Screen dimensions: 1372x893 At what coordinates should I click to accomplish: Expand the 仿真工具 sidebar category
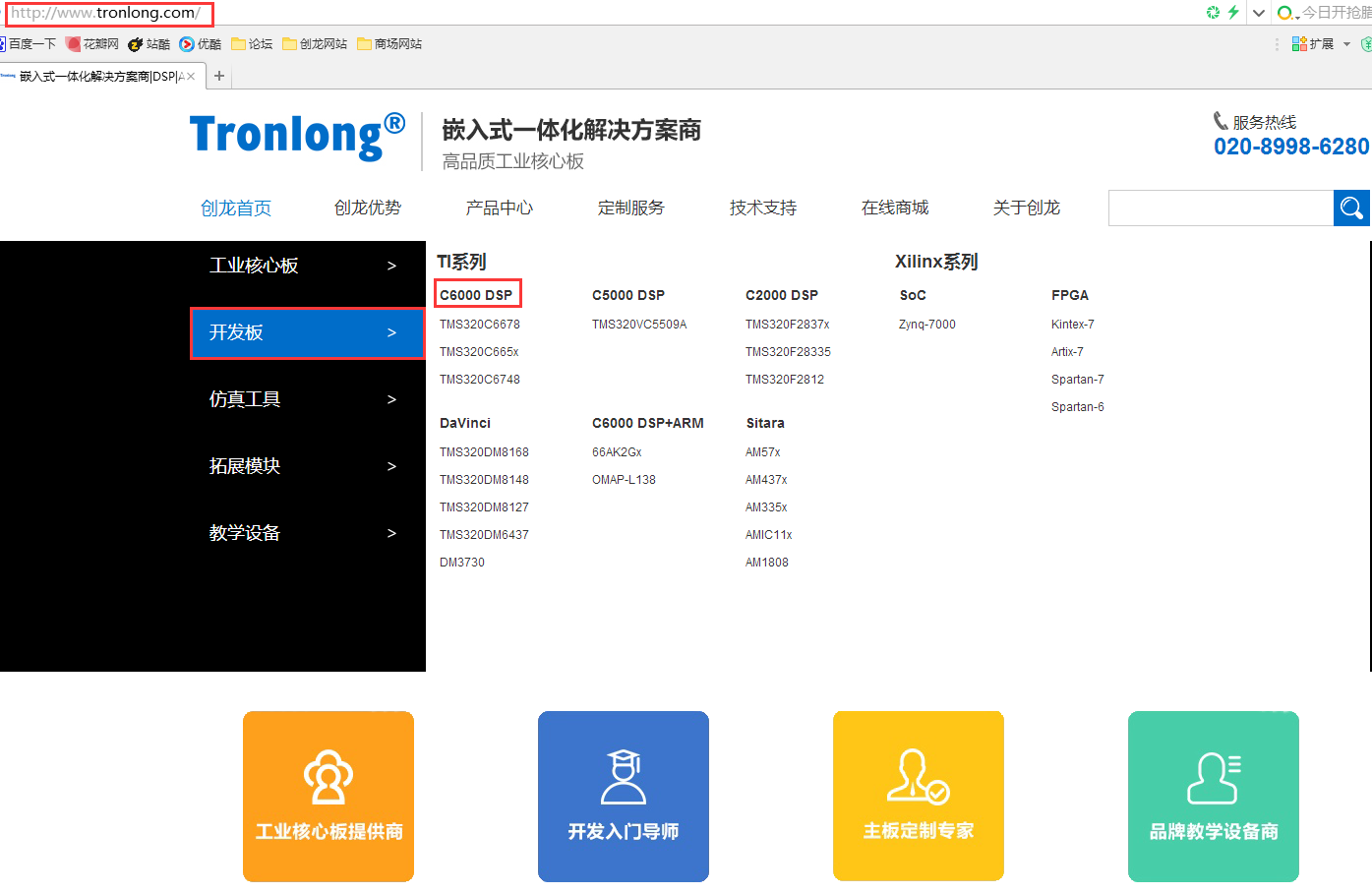tap(305, 399)
